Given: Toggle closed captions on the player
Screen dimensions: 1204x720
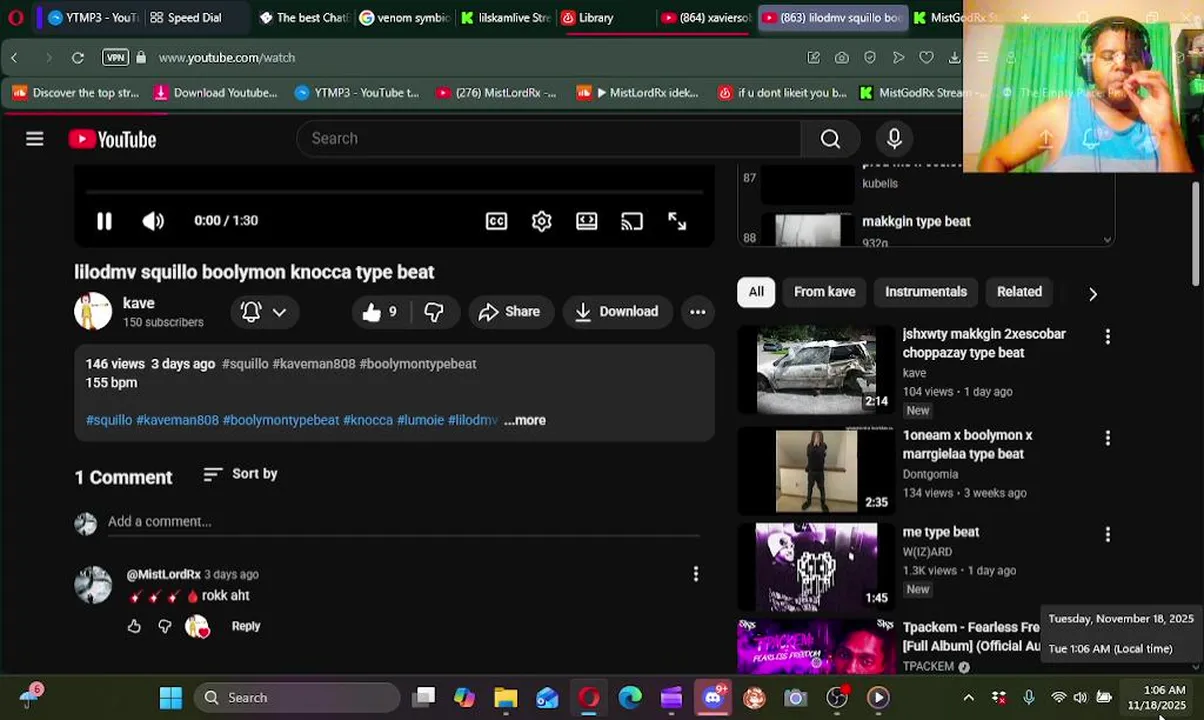Looking at the screenshot, I should [496, 221].
